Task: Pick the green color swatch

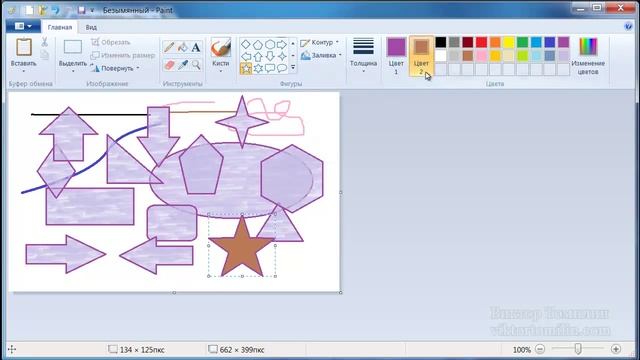Action: coord(522,42)
